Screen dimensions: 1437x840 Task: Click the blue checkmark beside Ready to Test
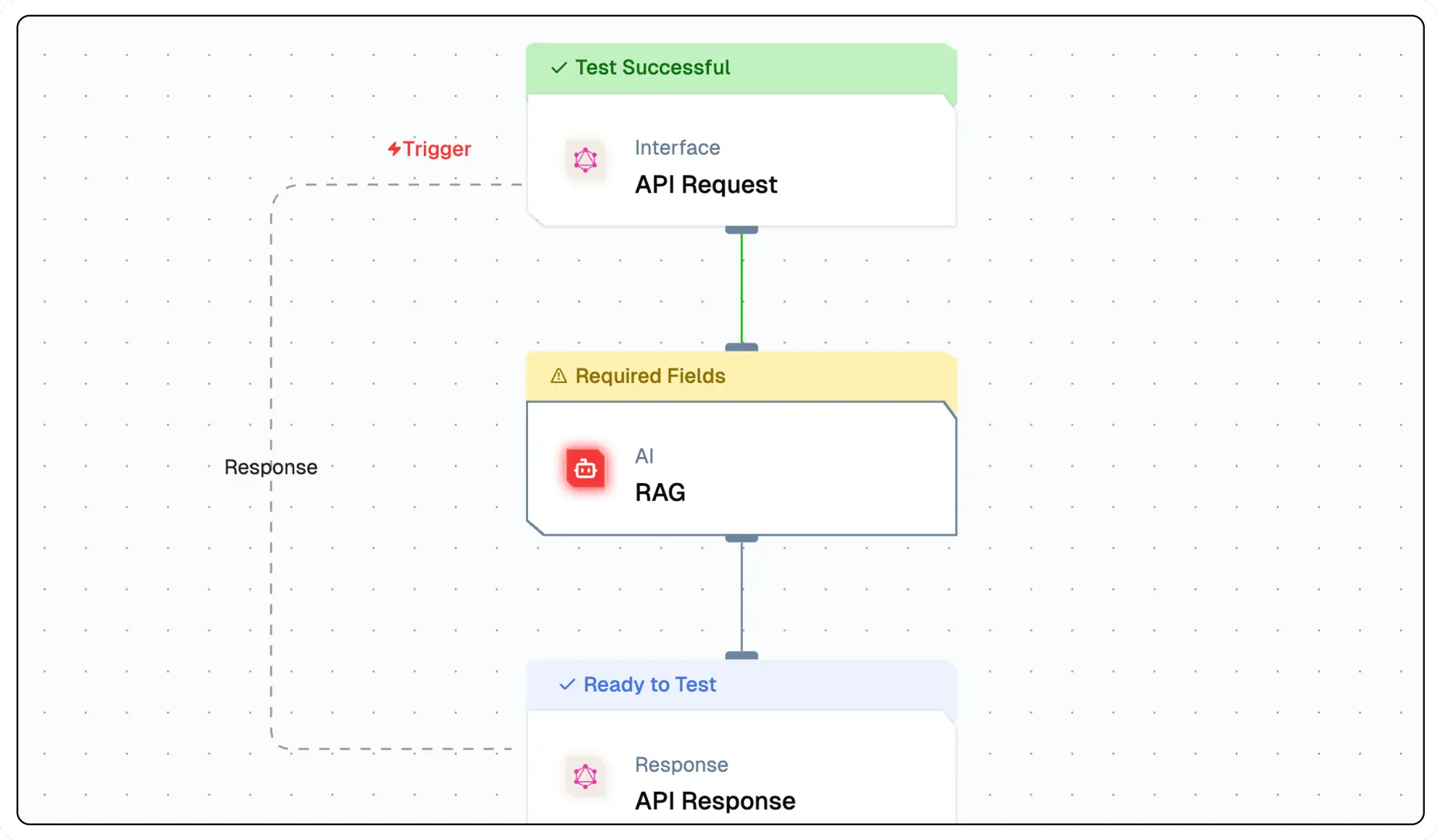pyautogui.click(x=567, y=684)
